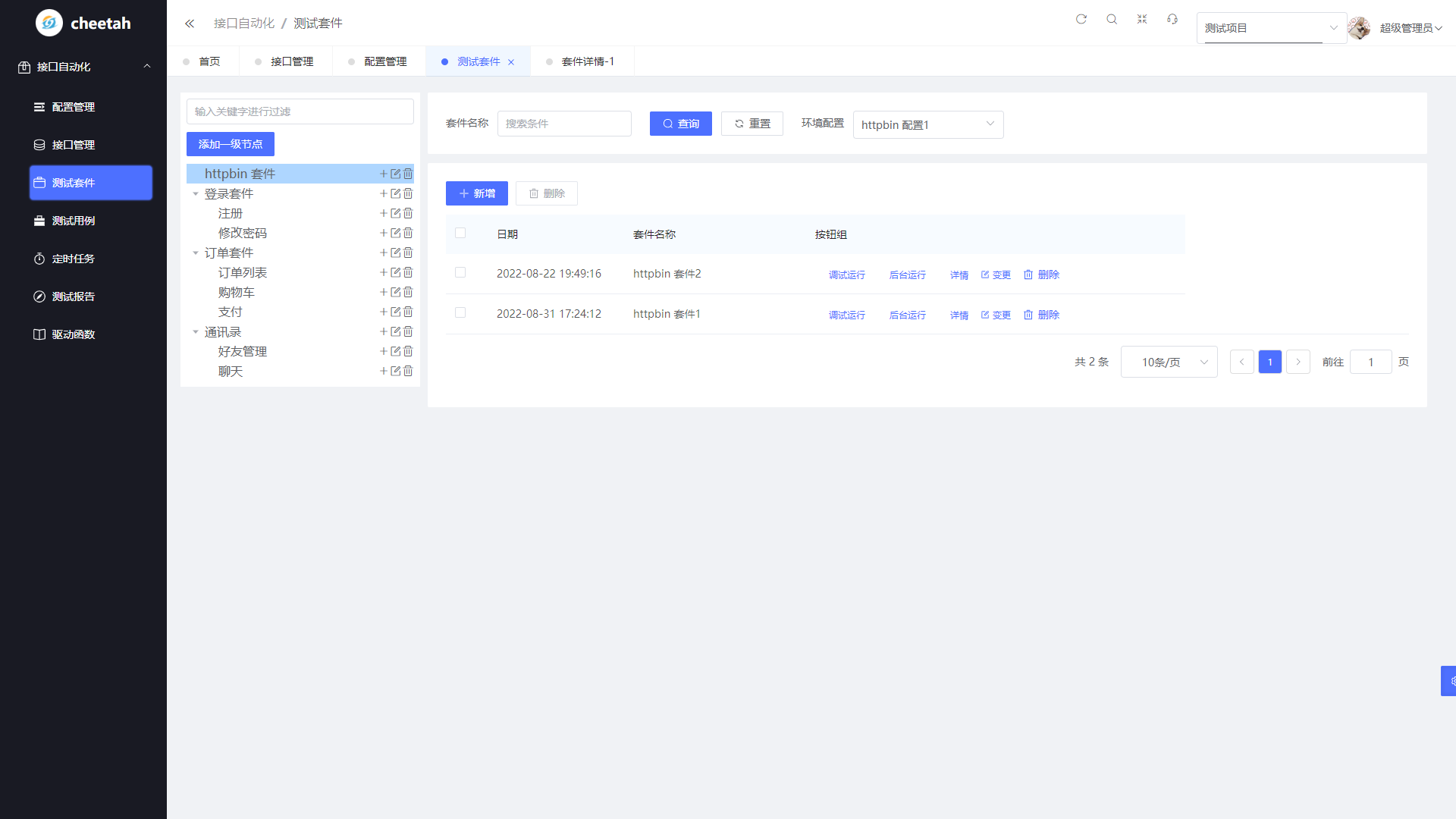This screenshot has width=1456, height=819.
Task: Open 测试报告 in the sidebar menu
Action: coord(74,297)
